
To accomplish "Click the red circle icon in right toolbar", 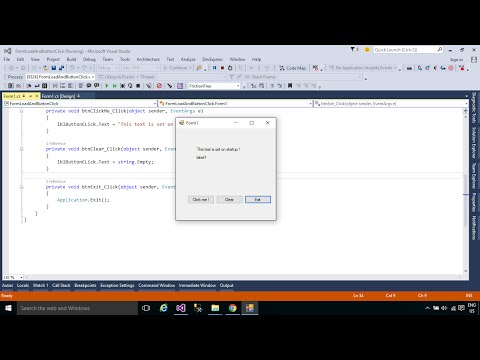I will [451, 68].
